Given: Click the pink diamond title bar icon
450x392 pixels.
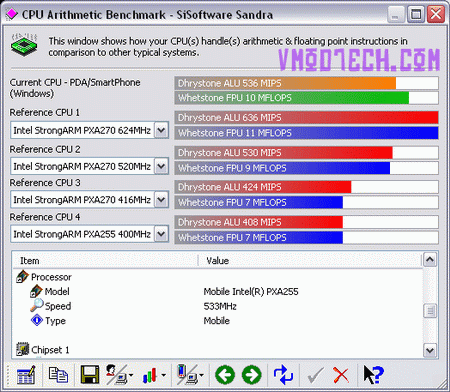Looking at the screenshot, I should pos(12,14).
